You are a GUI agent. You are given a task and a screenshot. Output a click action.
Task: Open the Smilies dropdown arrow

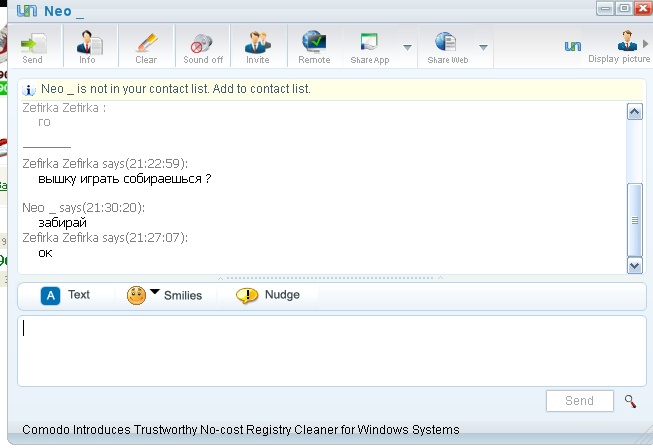pyautogui.click(x=155, y=291)
